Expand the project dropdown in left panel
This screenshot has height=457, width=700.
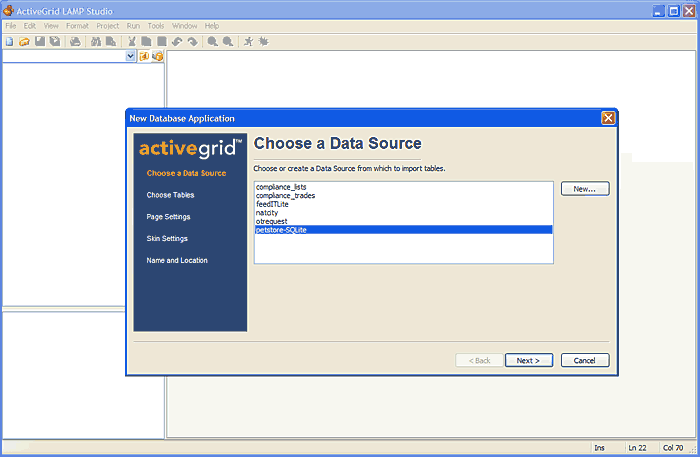tap(131, 57)
